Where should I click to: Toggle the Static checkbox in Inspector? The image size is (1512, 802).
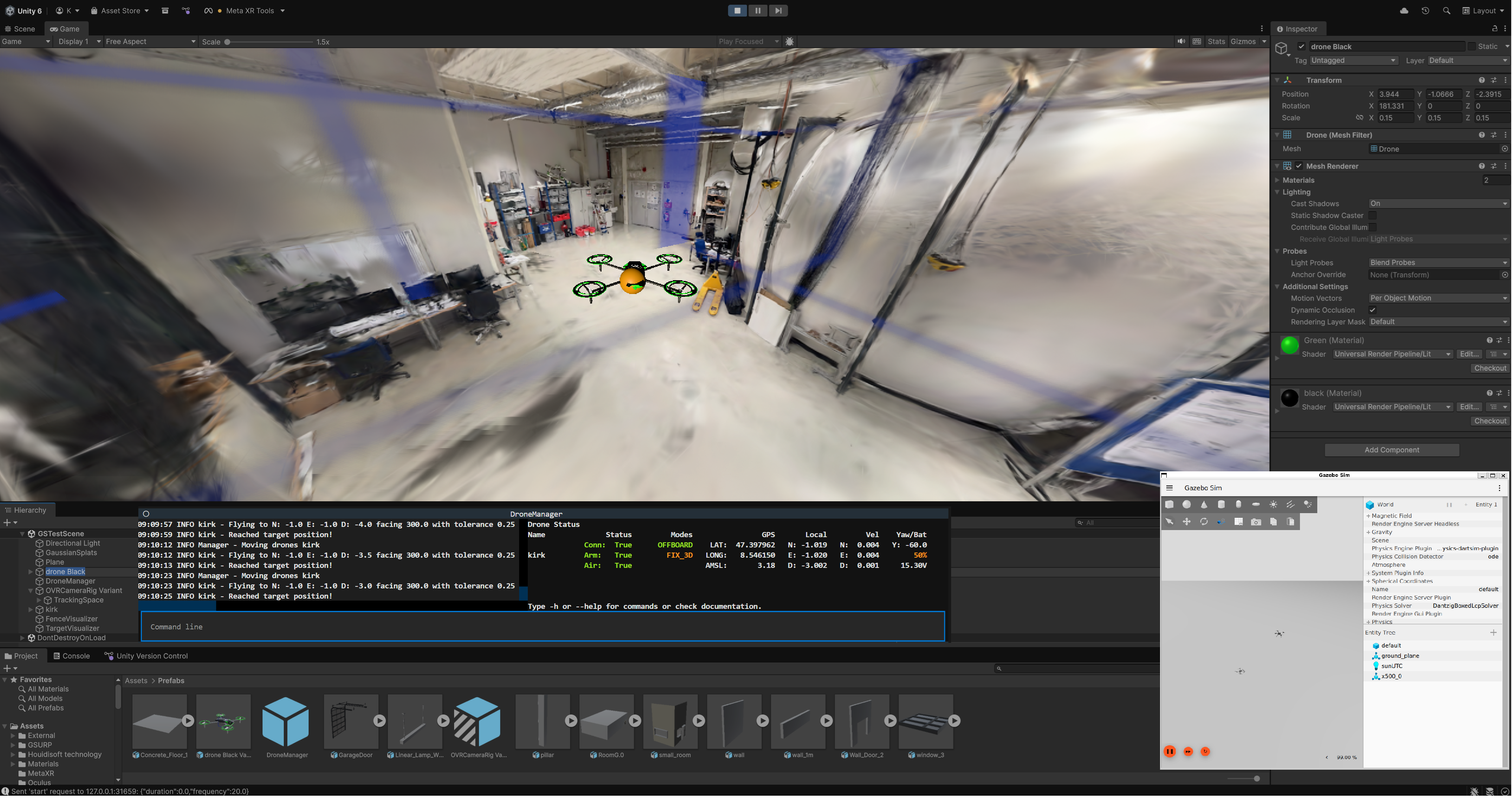pyautogui.click(x=1471, y=47)
